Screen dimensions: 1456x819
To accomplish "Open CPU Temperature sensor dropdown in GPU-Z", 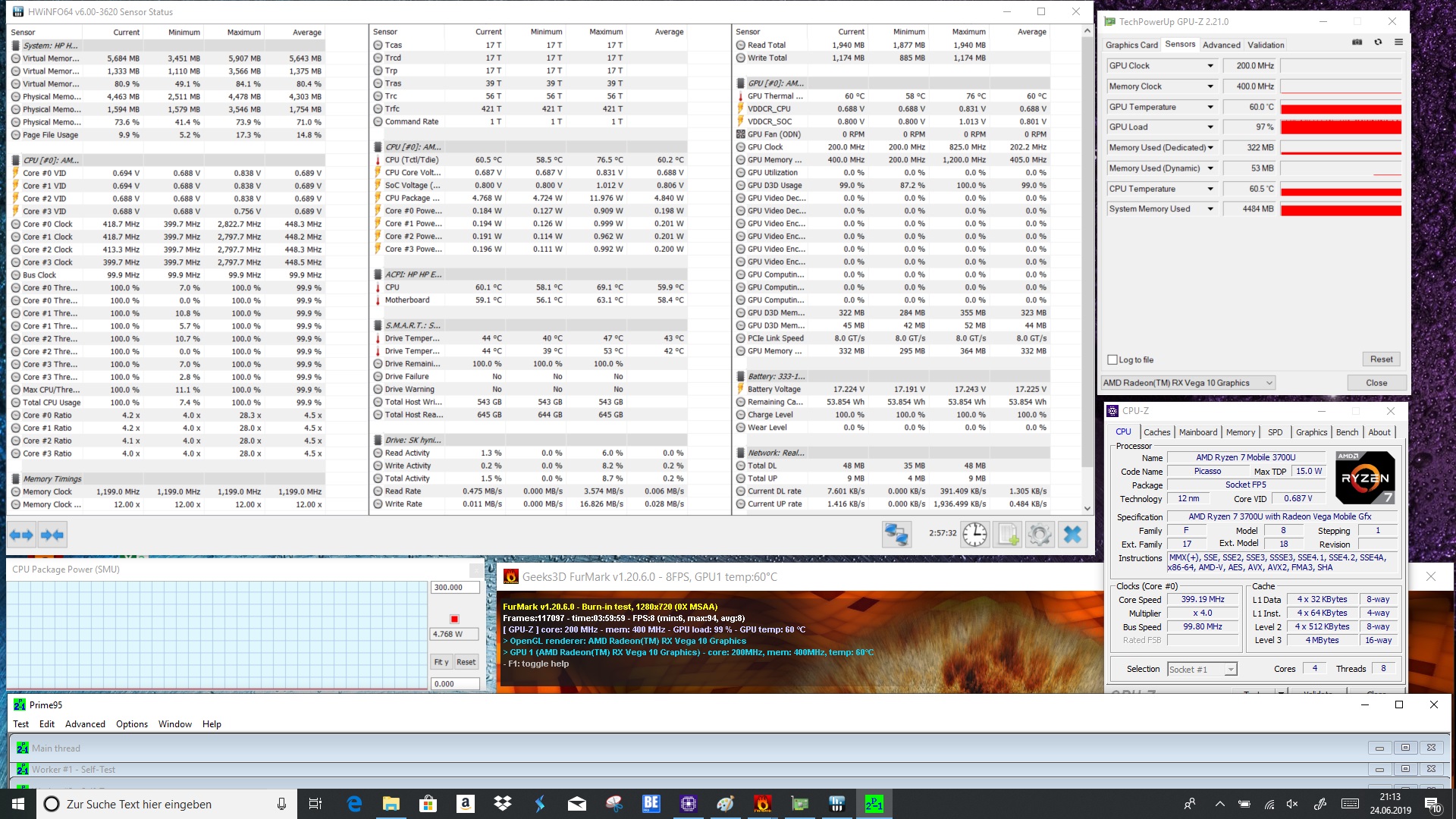I will [1210, 189].
